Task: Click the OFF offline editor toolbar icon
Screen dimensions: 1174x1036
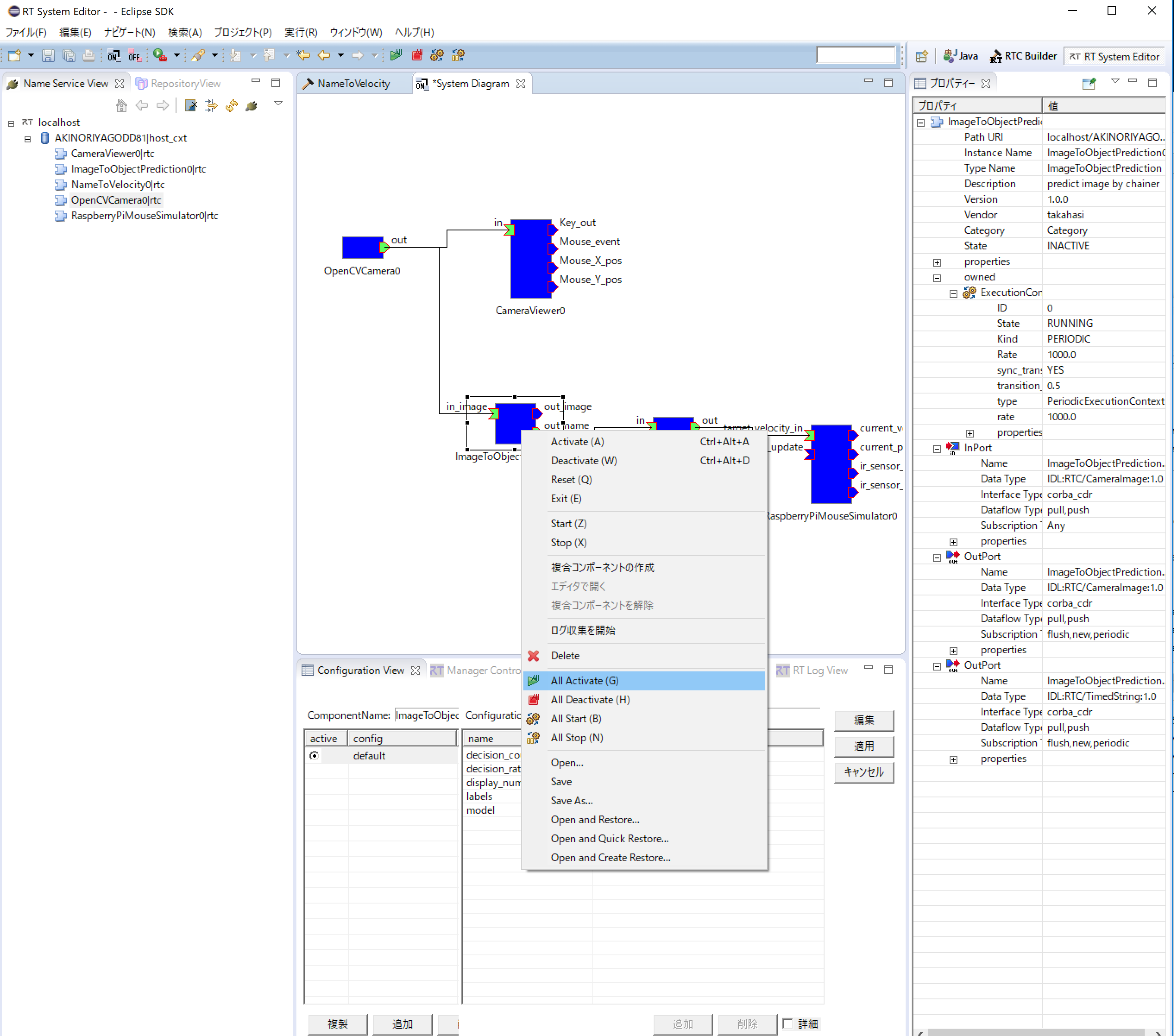Action: pyautogui.click(x=135, y=55)
